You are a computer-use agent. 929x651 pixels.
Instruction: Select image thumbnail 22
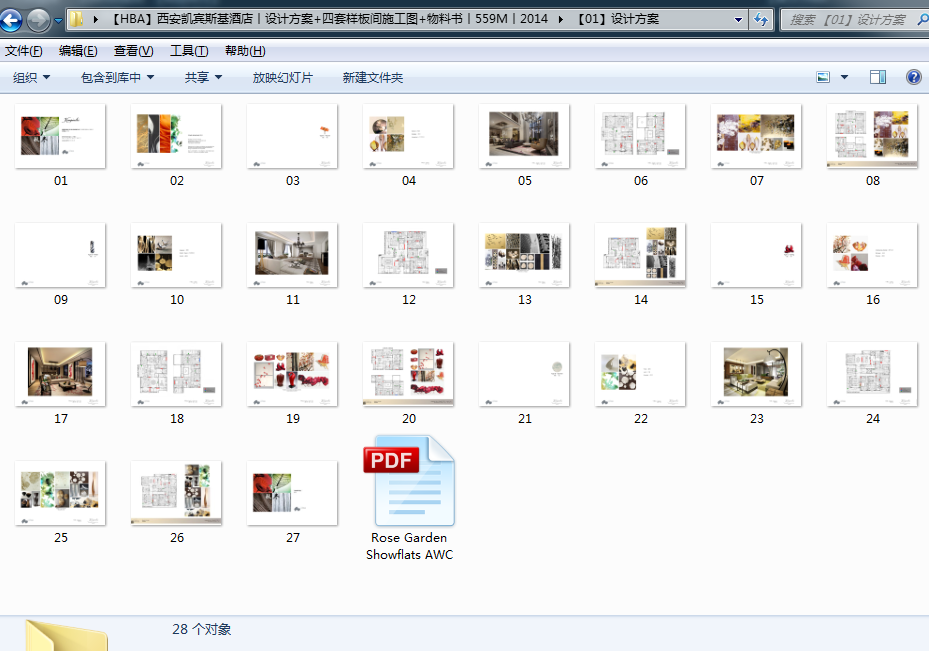[x=640, y=374]
